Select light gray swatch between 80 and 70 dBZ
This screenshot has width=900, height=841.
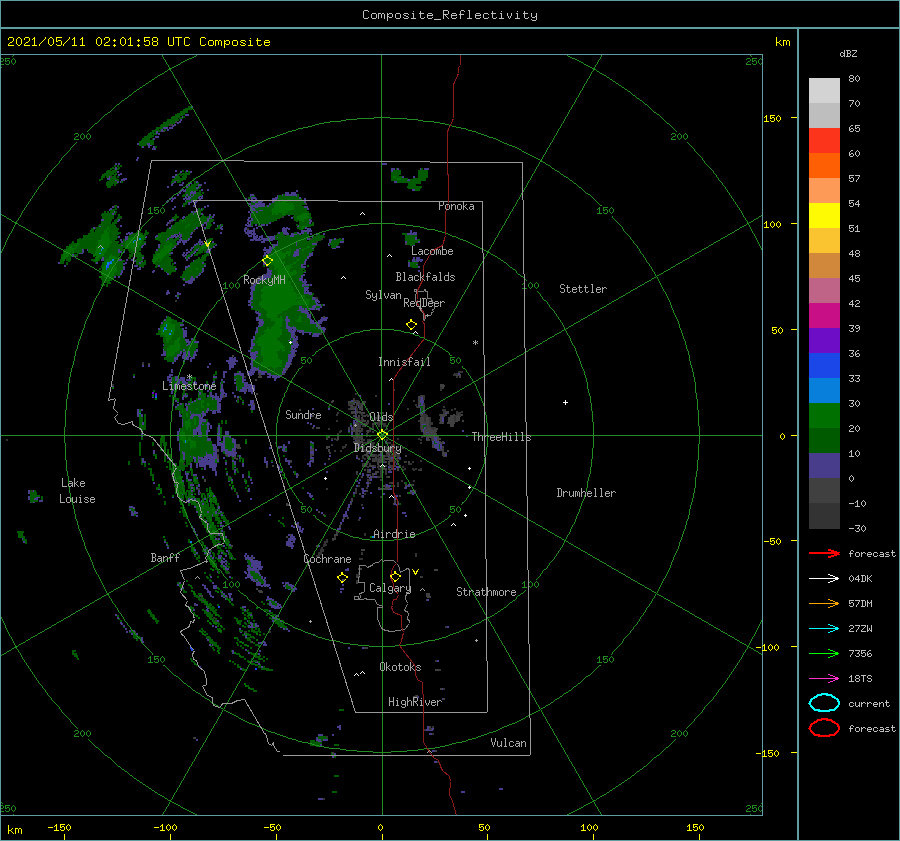824,91
